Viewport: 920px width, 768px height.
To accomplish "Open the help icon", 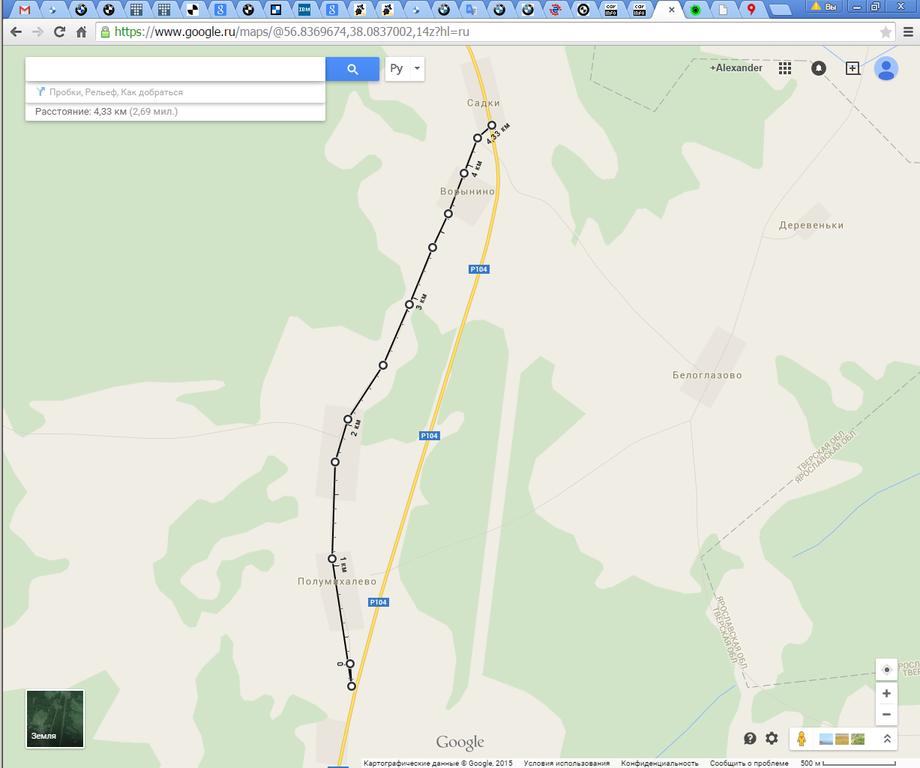I will pos(750,738).
